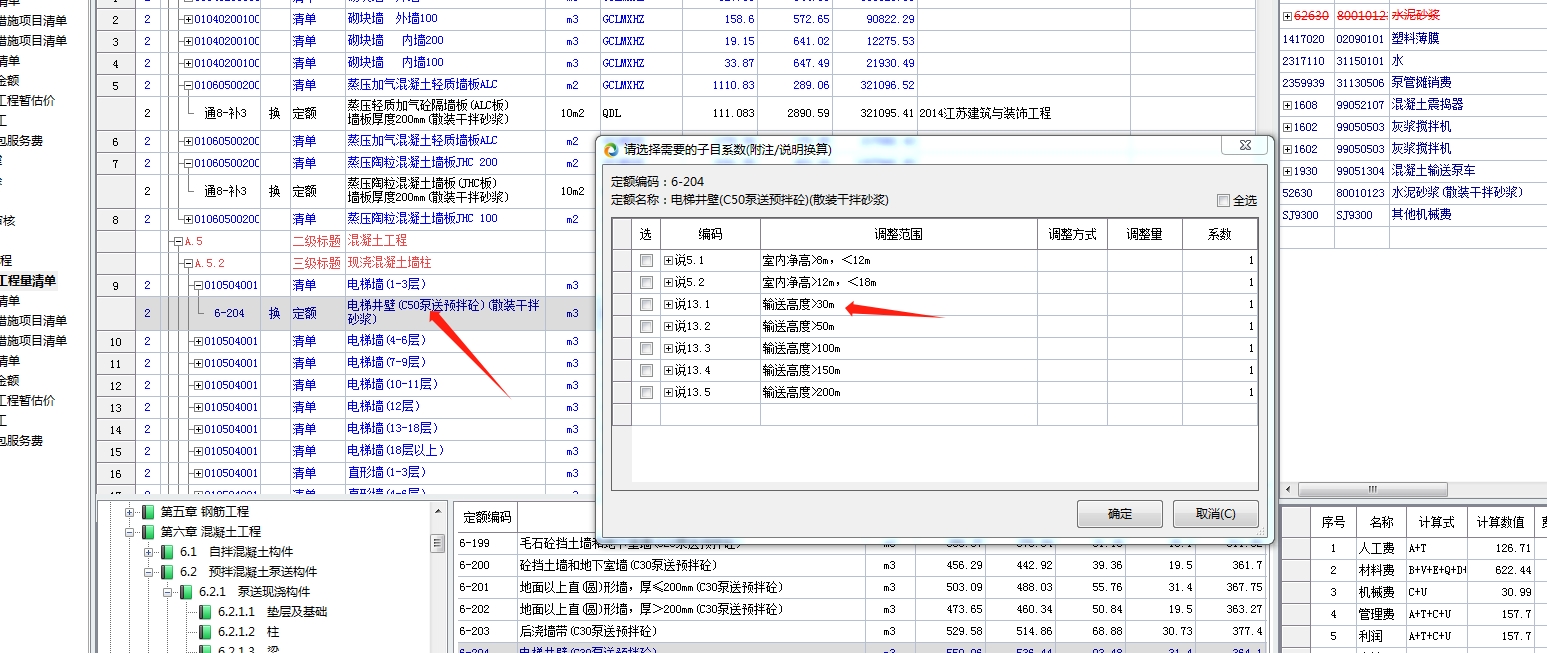Expand the 6.1 自拌混凝土构件 node

click(148, 552)
